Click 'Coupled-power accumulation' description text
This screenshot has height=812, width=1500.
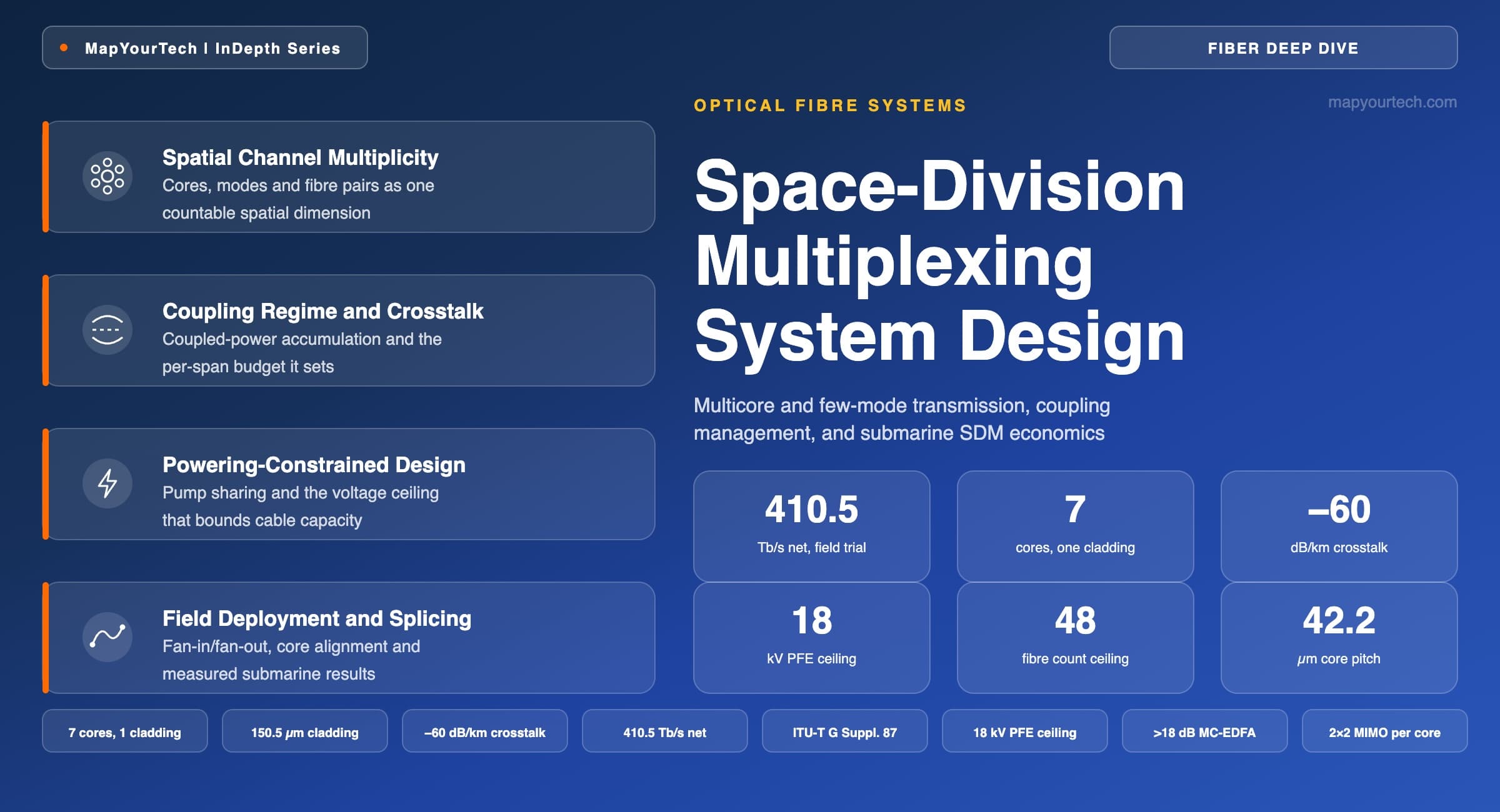302,353
